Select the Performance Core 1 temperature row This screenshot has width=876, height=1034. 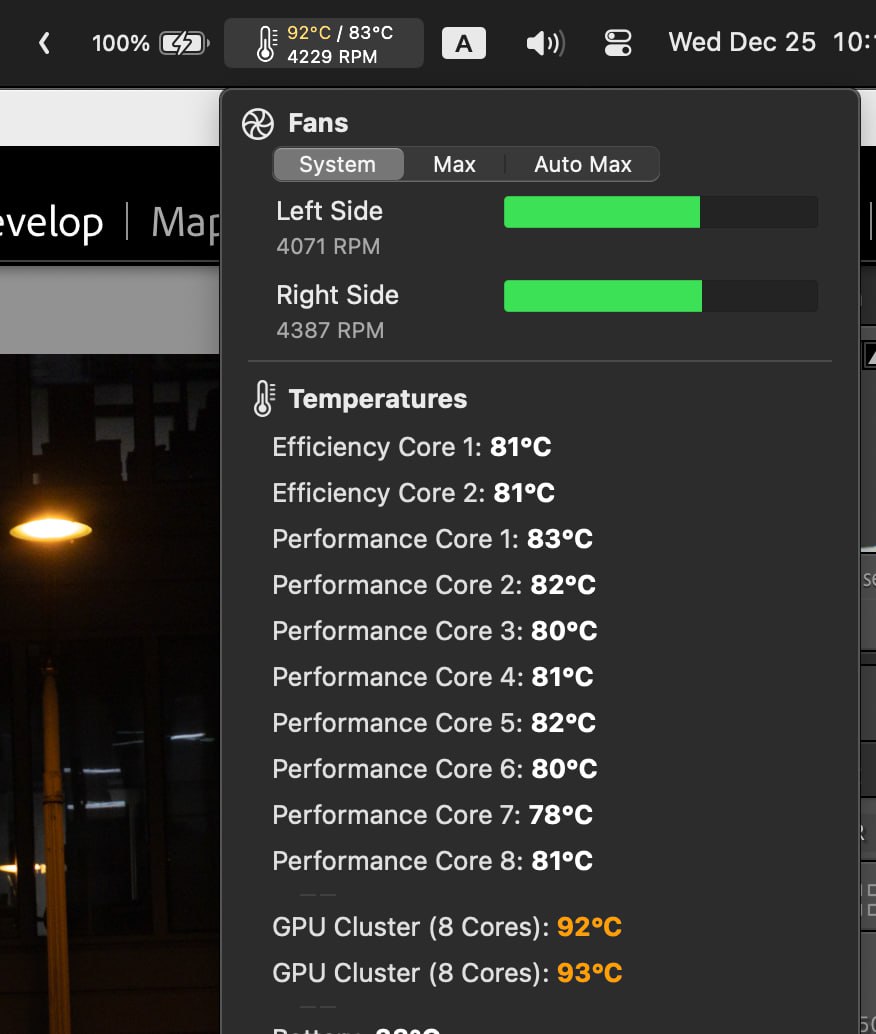(432, 539)
